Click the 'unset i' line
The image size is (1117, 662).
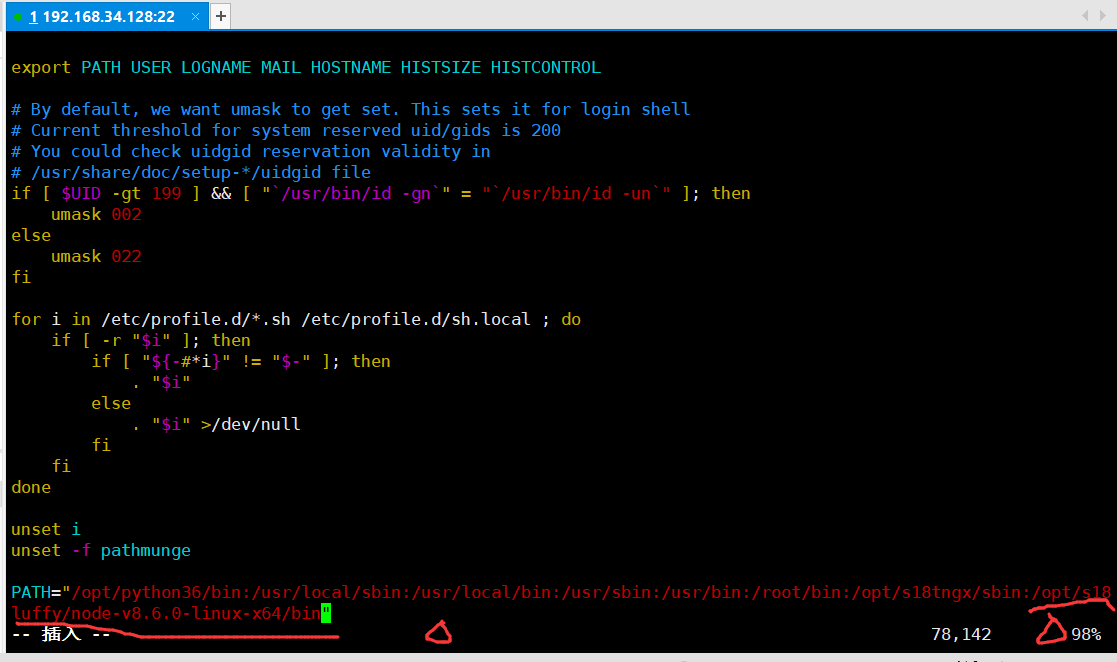(x=46, y=529)
